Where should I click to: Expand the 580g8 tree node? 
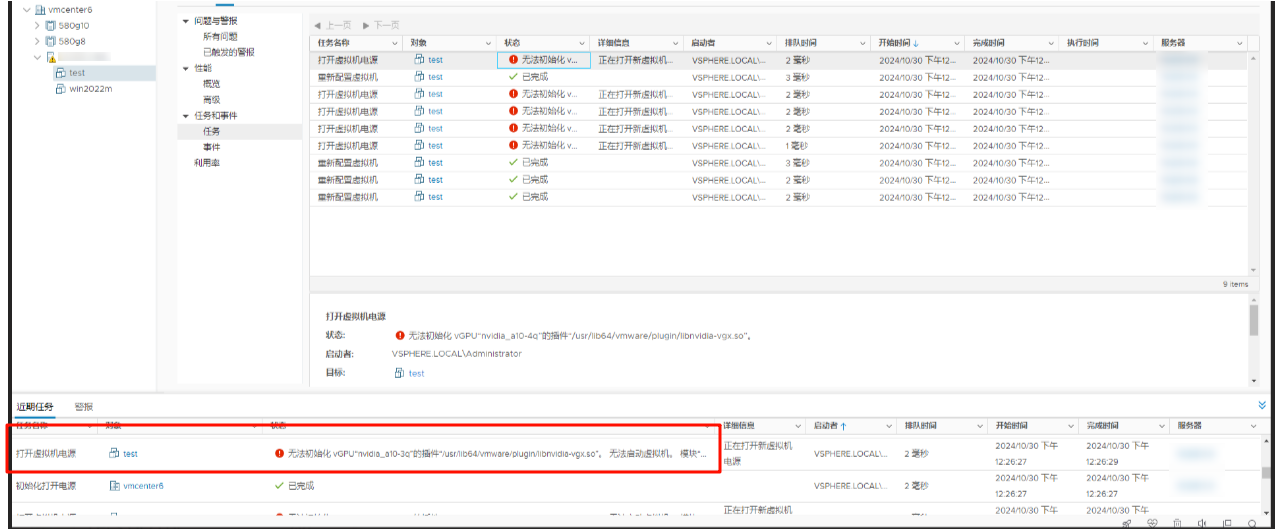coord(37,42)
